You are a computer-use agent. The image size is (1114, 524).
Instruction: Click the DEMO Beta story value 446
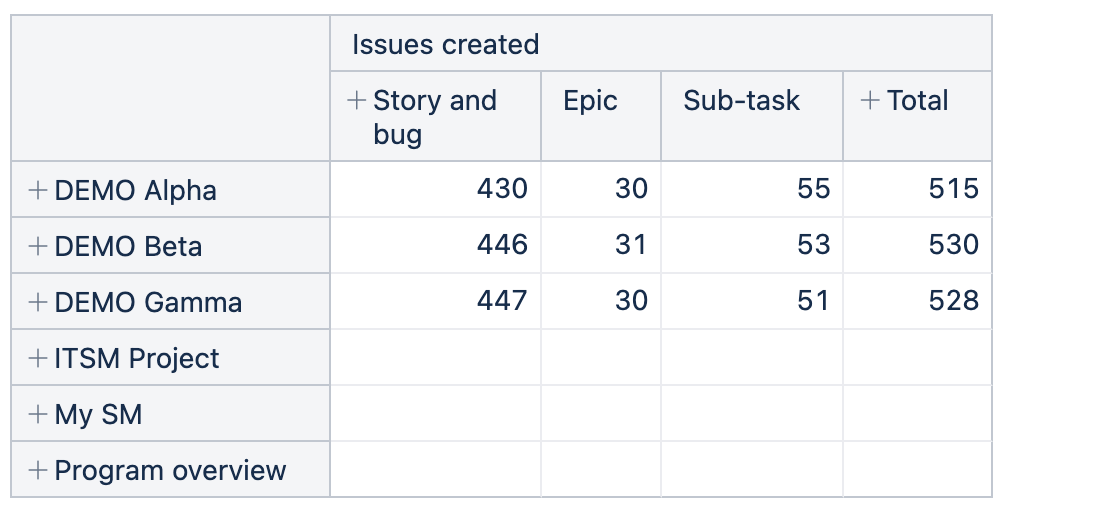(x=502, y=245)
